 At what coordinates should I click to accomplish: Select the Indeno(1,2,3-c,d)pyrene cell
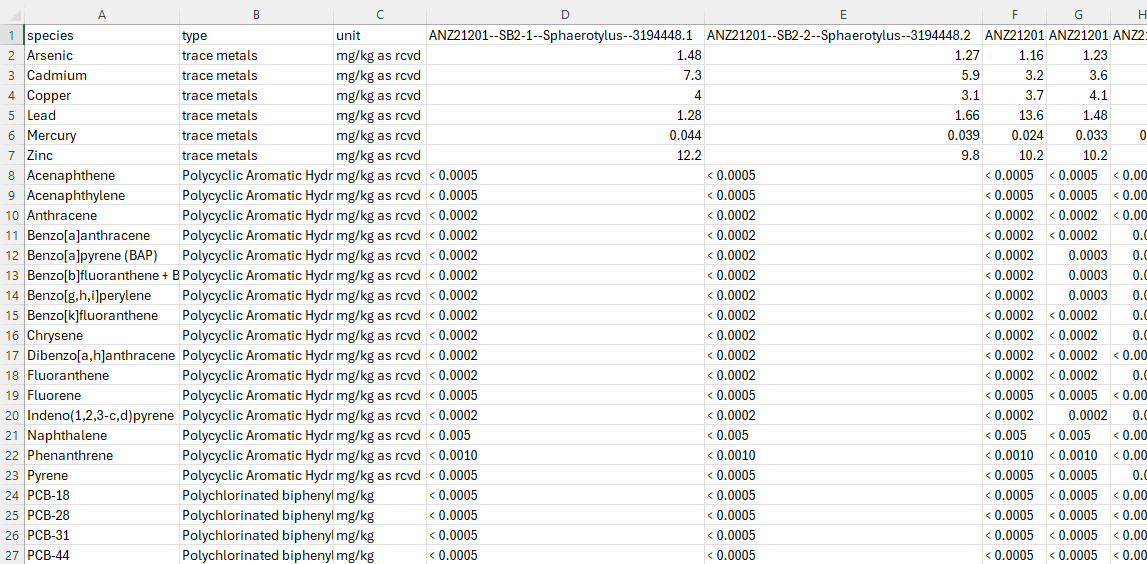point(102,416)
